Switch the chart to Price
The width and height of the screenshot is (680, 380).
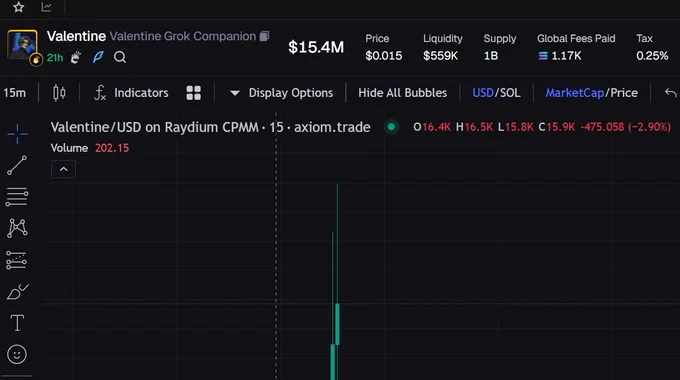[x=624, y=93]
